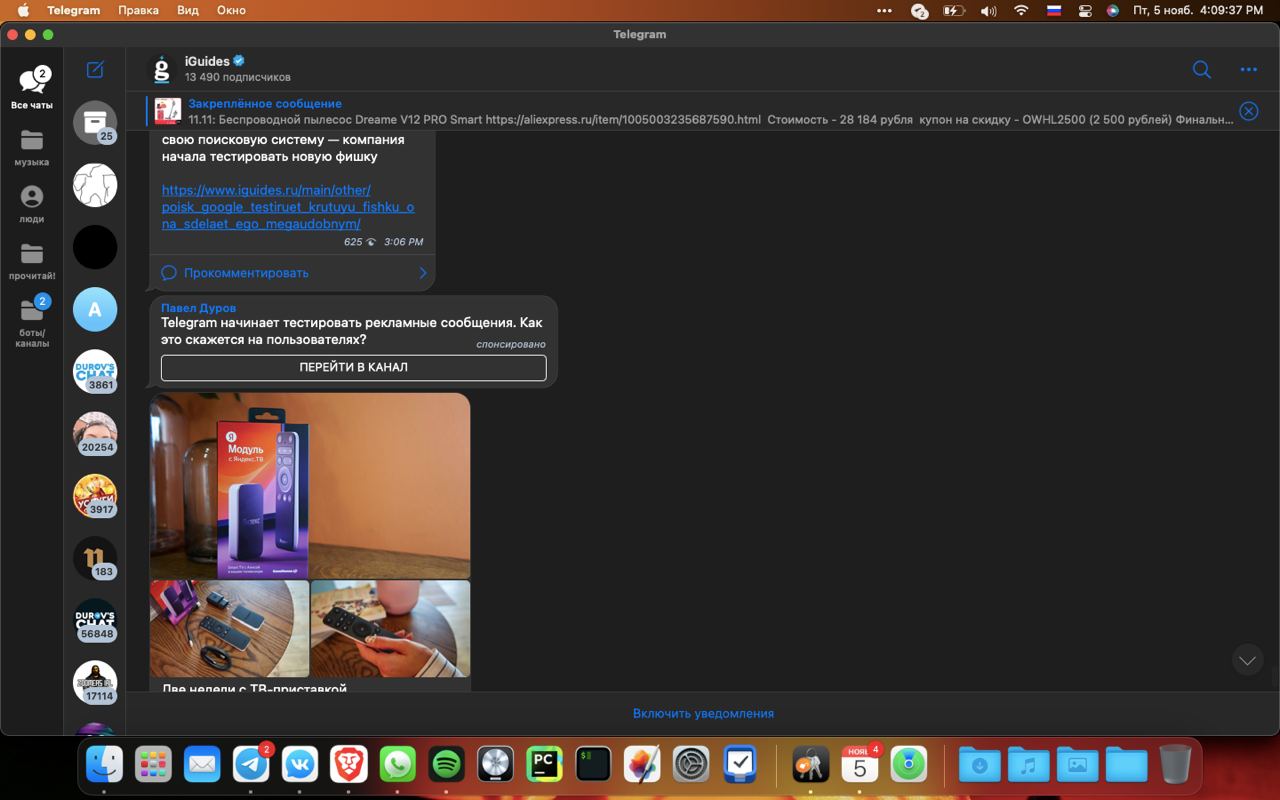Image resolution: width=1280 pixels, height=800 pixels.
Task: Open the large Яндекс Модуль box photo
Action: 310,485
